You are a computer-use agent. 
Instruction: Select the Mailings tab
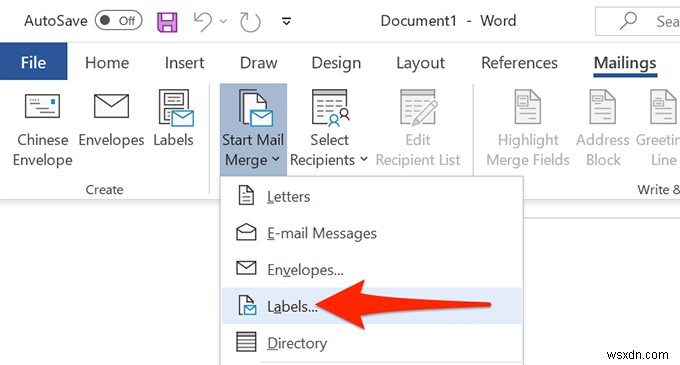625,63
